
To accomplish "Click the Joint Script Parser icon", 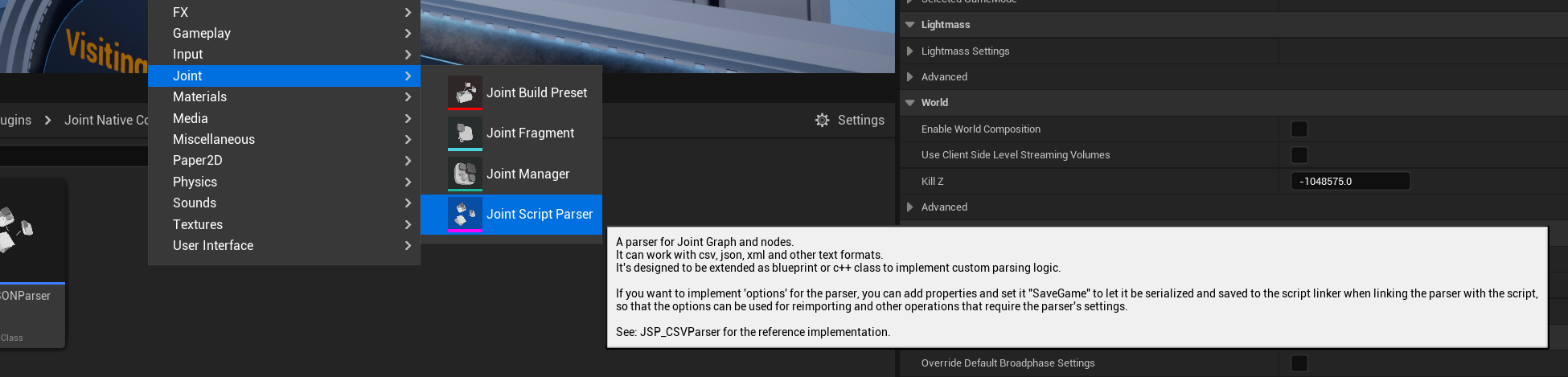I will pyautogui.click(x=465, y=214).
